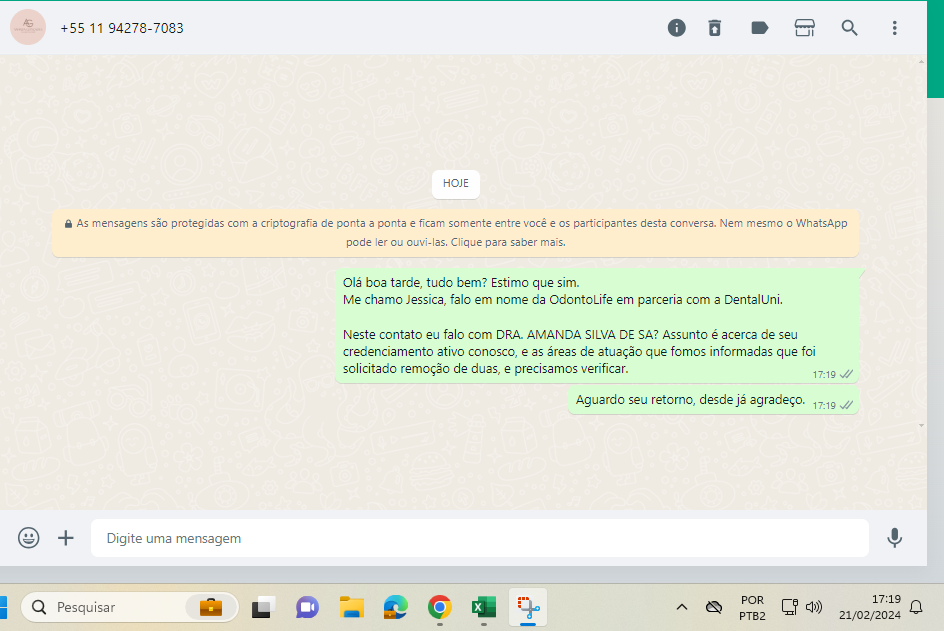
Task: Click the chat scrollbar down arrow
Action: click(921, 426)
